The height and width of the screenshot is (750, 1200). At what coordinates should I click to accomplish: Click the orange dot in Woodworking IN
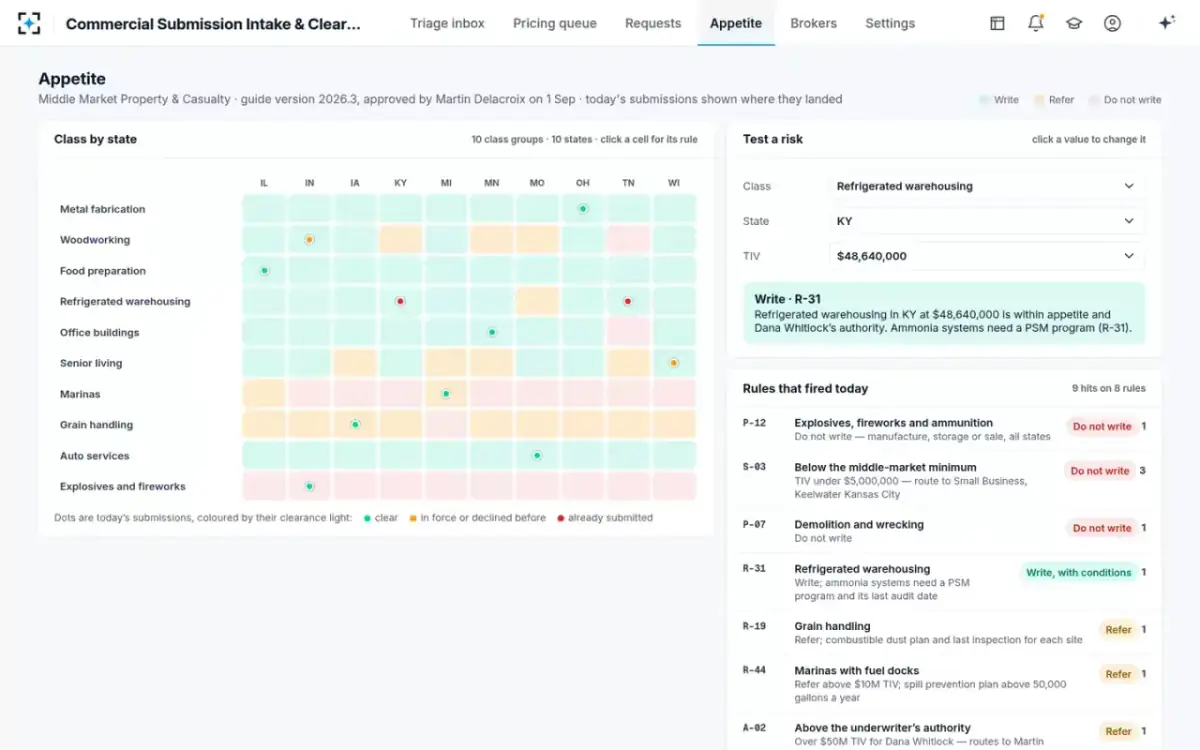309,240
